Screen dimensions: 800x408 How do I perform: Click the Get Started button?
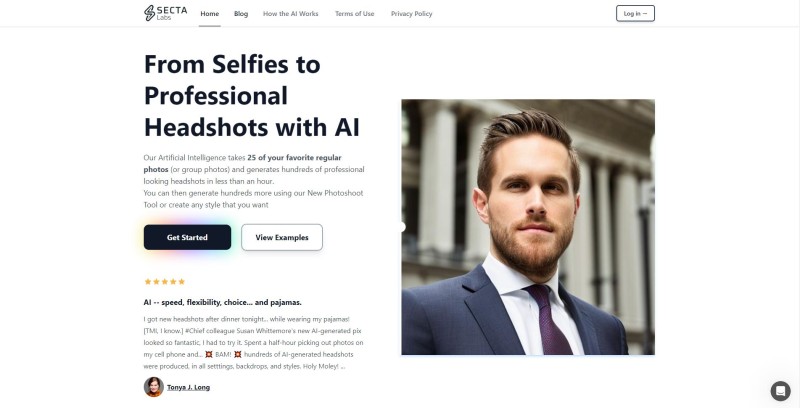187,237
